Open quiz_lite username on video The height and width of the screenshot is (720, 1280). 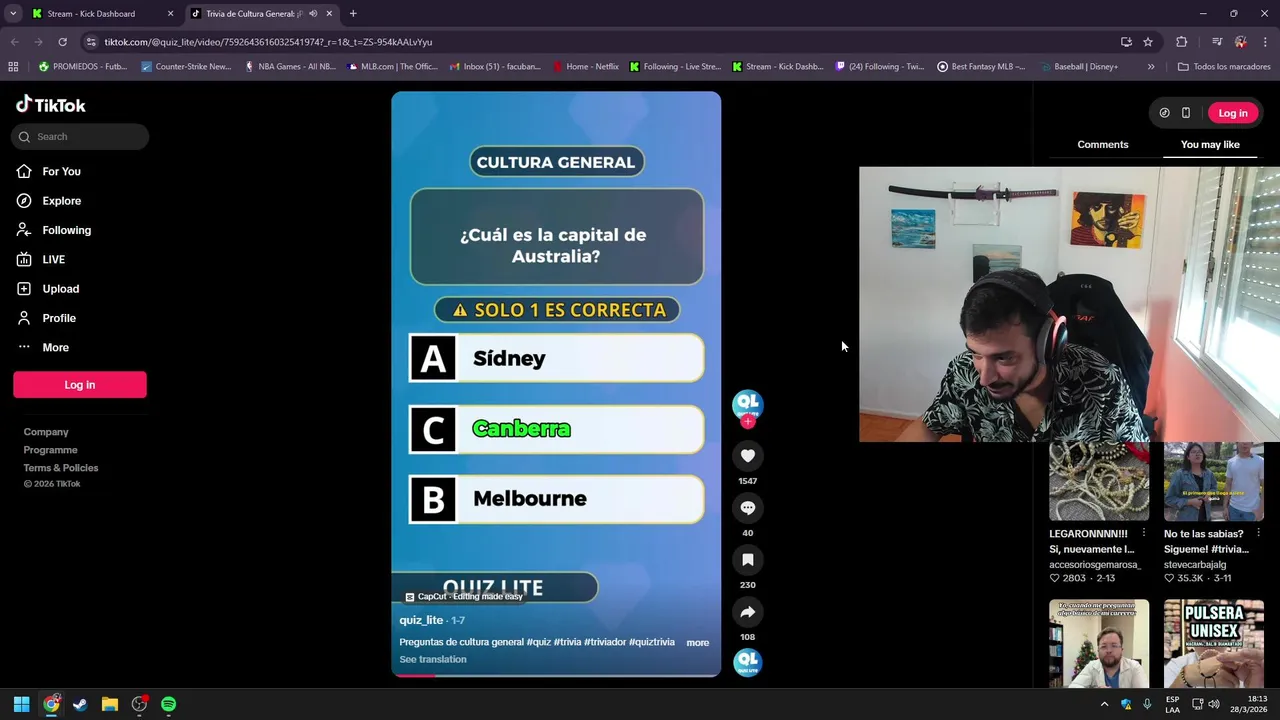point(421,620)
